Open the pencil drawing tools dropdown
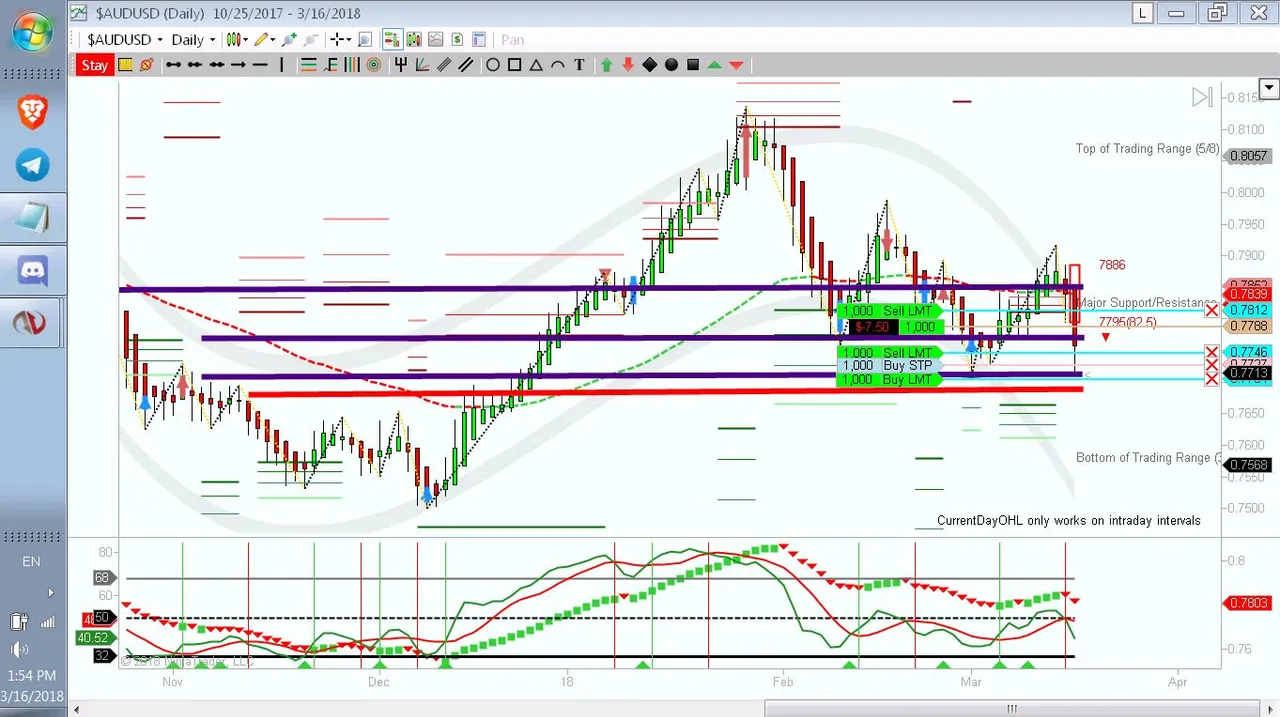 [x=265, y=40]
